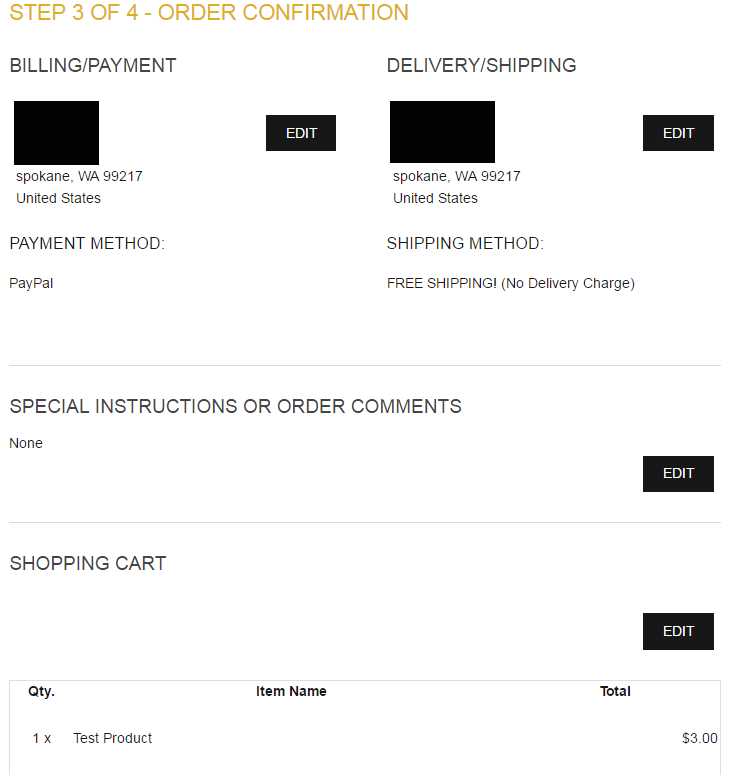Click the Shopping Cart heading

tap(88, 564)
